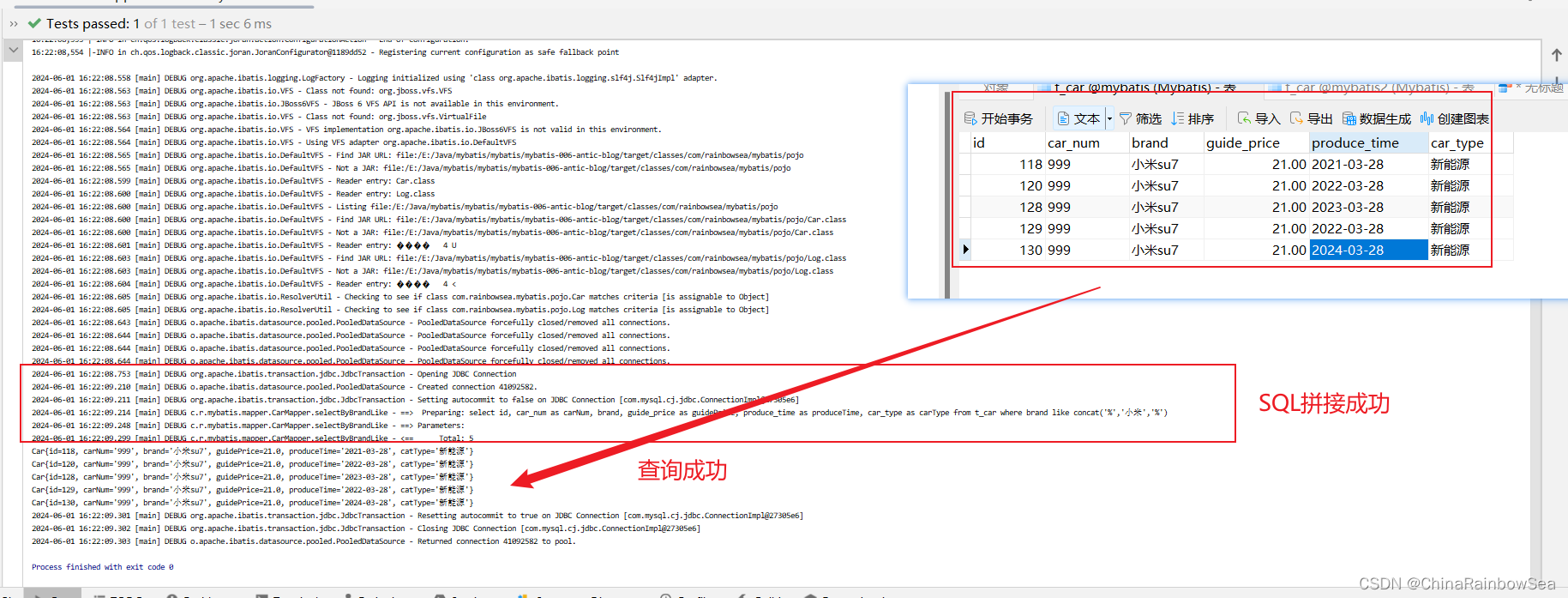This screenshot has width=1568, height=598.
Task: Click the 筛选 filter funnel icon
Action: (x=1126, y=118)
